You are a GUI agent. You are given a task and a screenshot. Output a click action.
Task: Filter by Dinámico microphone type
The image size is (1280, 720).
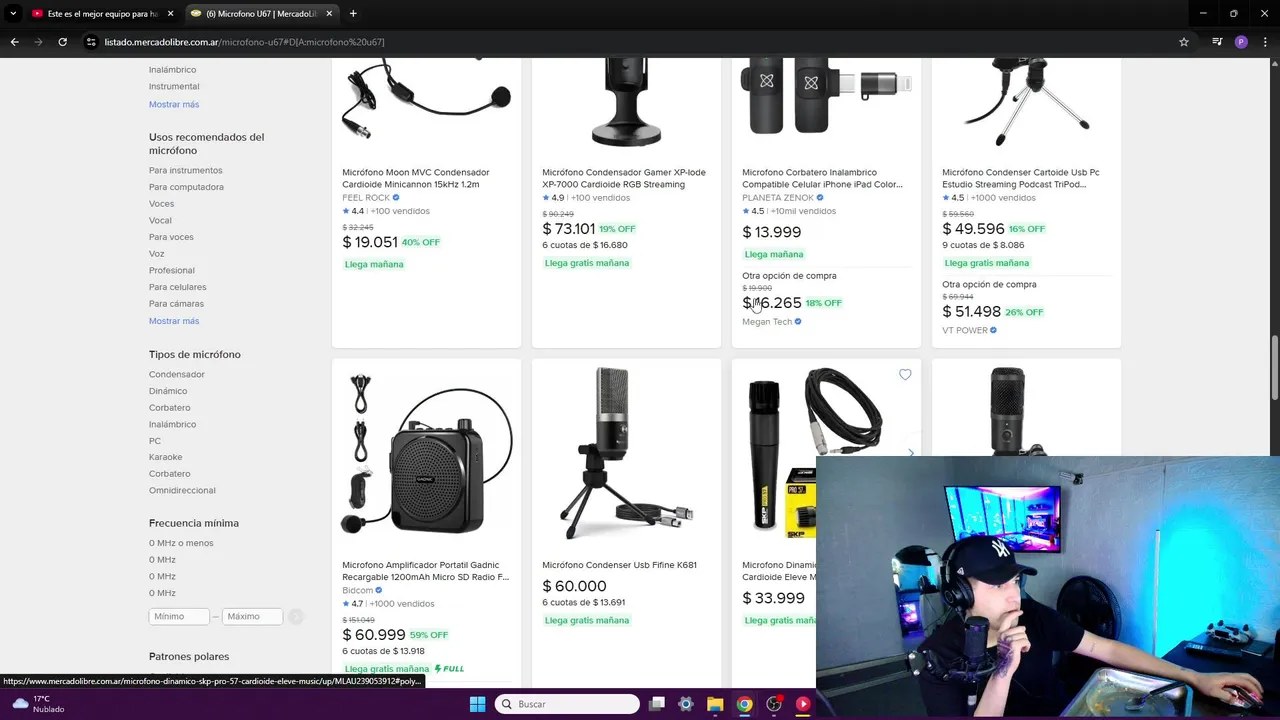168,391
